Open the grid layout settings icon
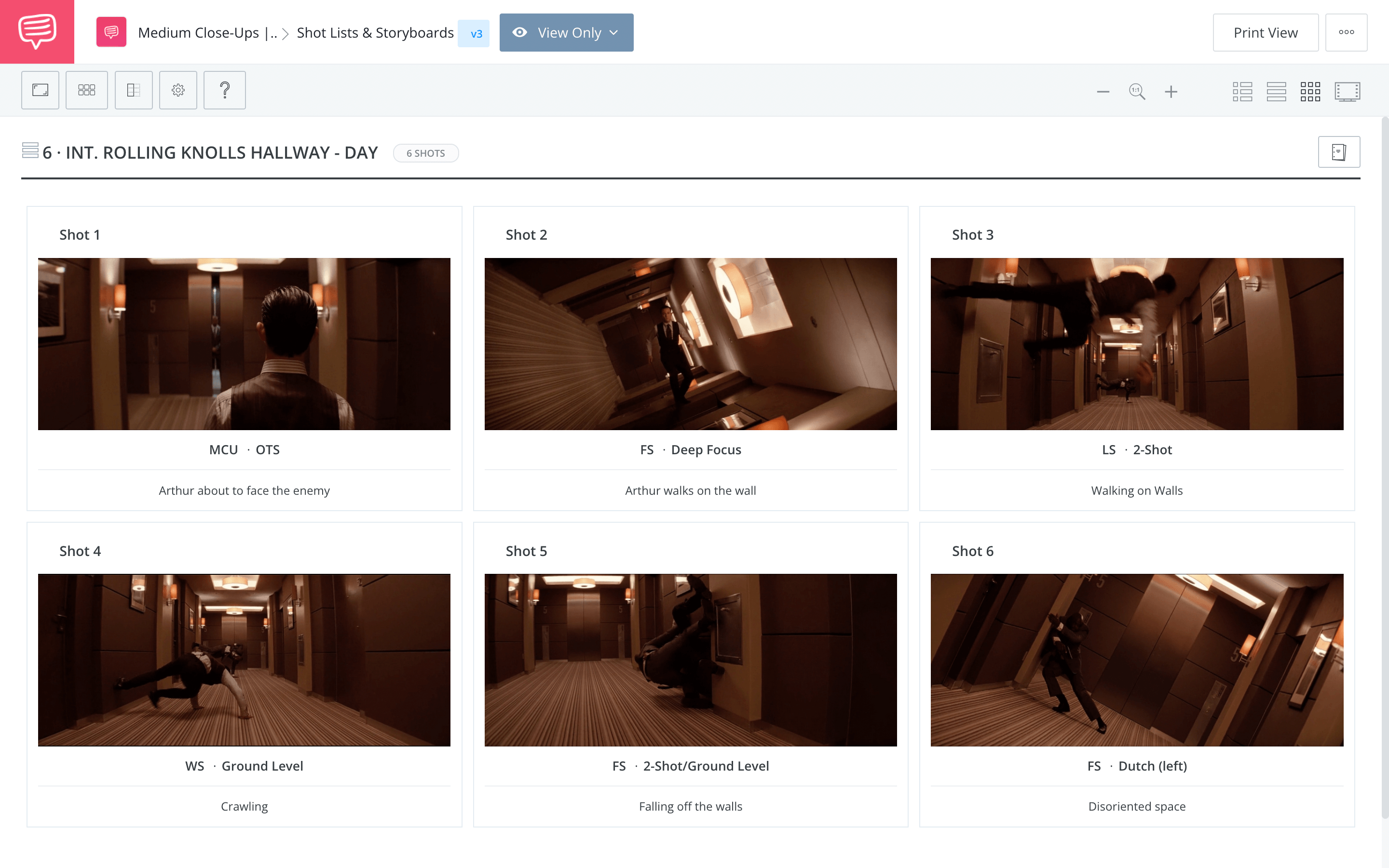 [x=87, y=90]
